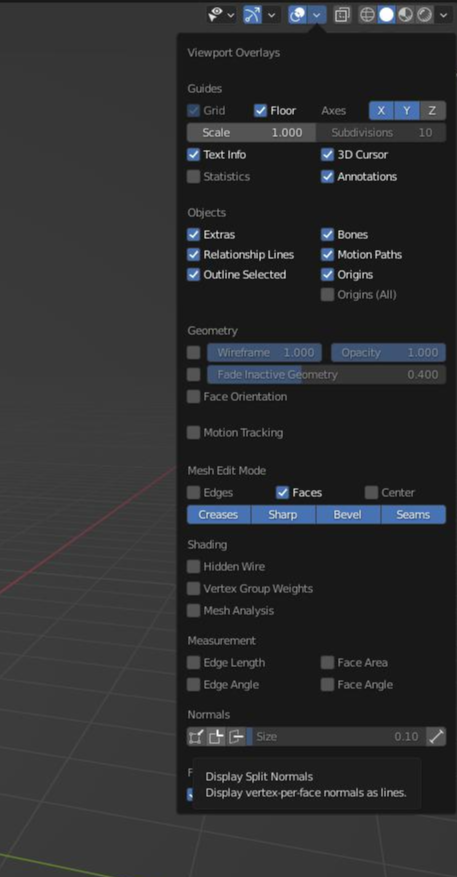
Task: Switch to Rendered viewport shading icon
Action: 425,15
